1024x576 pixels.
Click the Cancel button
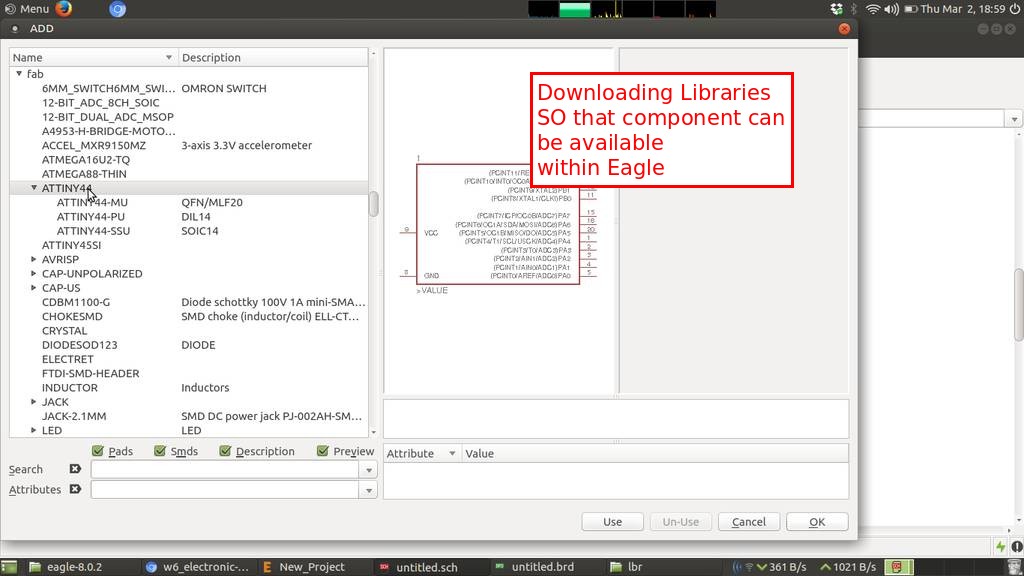(x=748, y=522)
